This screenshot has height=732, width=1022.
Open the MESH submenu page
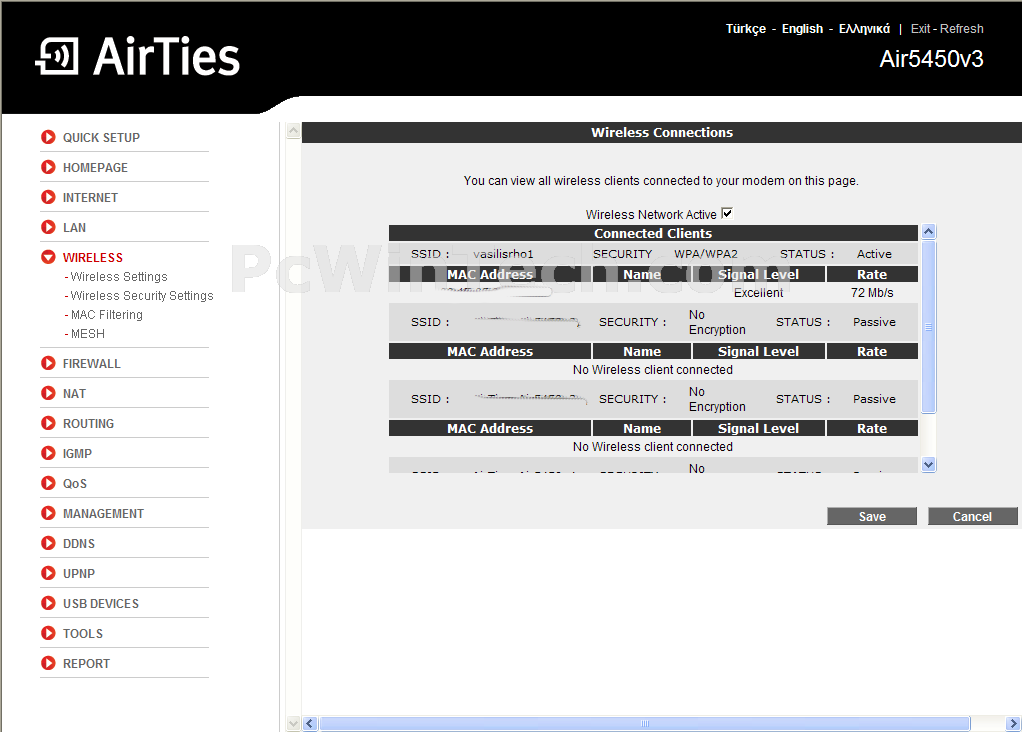pos(87,334)
